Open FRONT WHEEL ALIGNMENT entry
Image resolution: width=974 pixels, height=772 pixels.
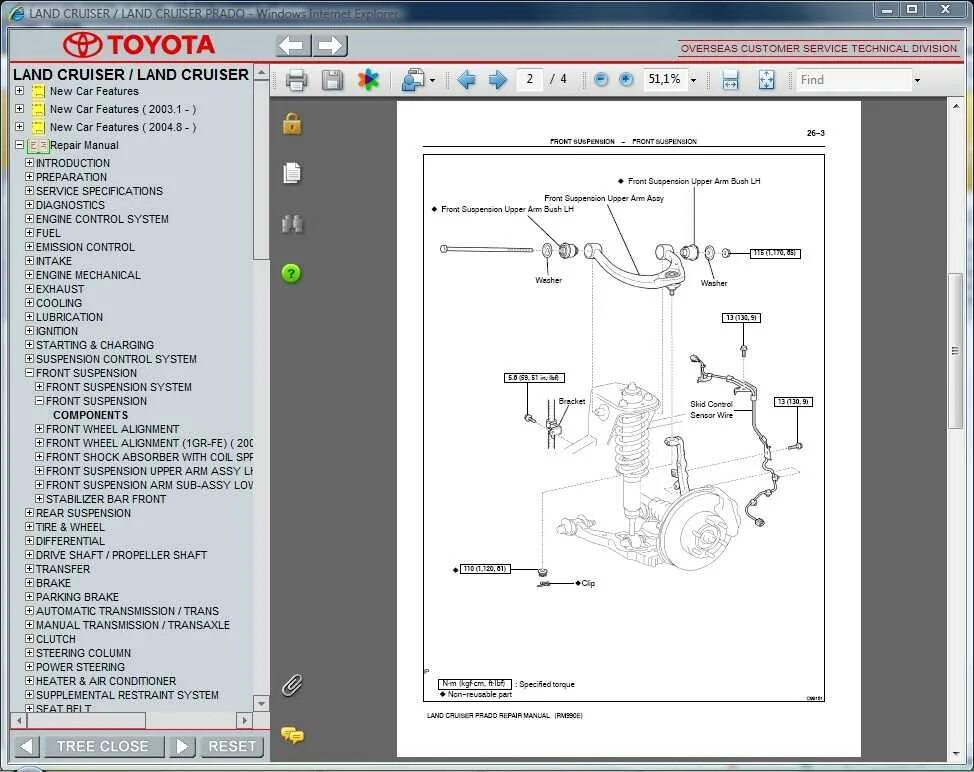tap(112, 429)
